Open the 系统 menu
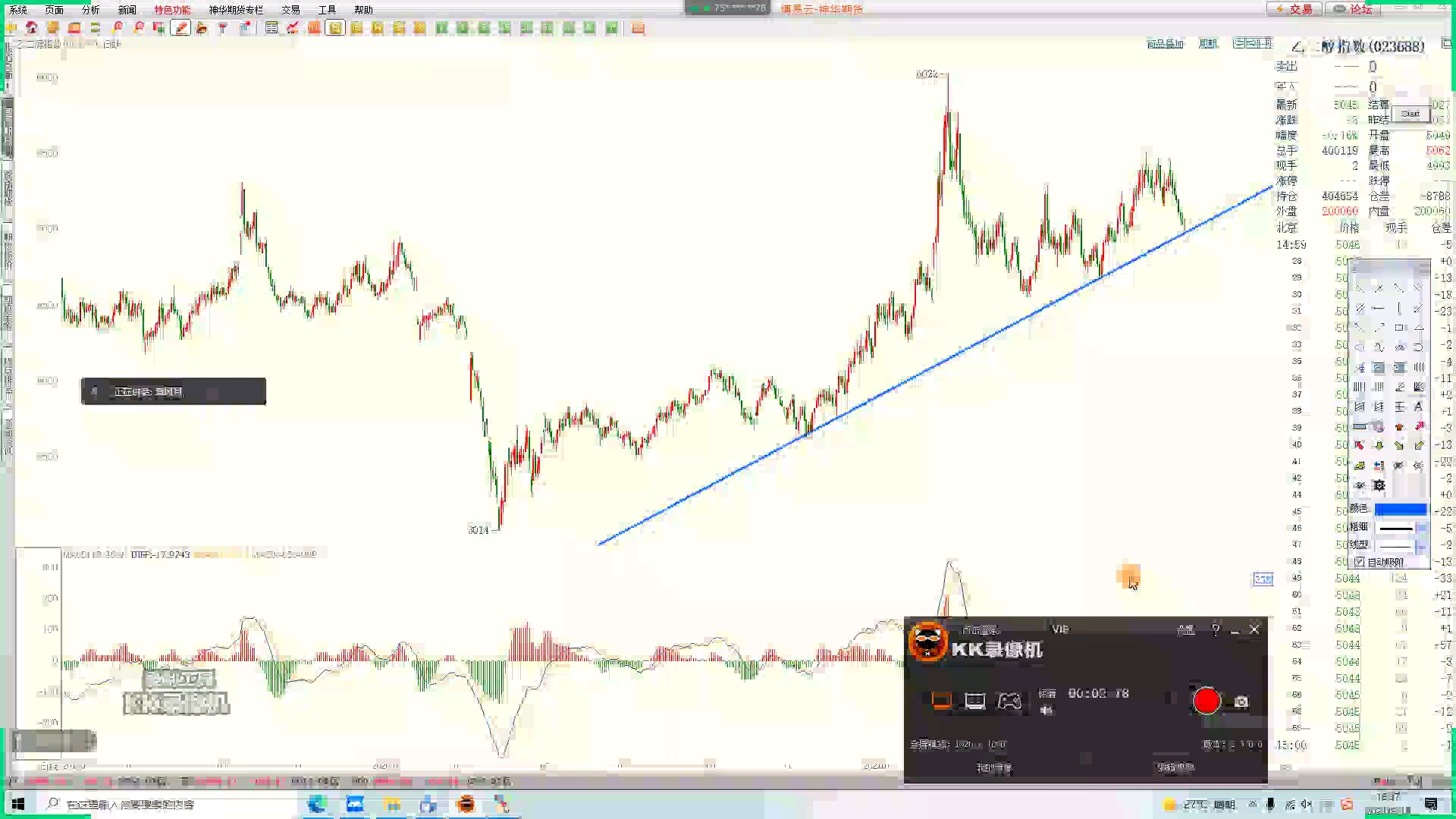The image size is (1456, 819). [18, 10]
